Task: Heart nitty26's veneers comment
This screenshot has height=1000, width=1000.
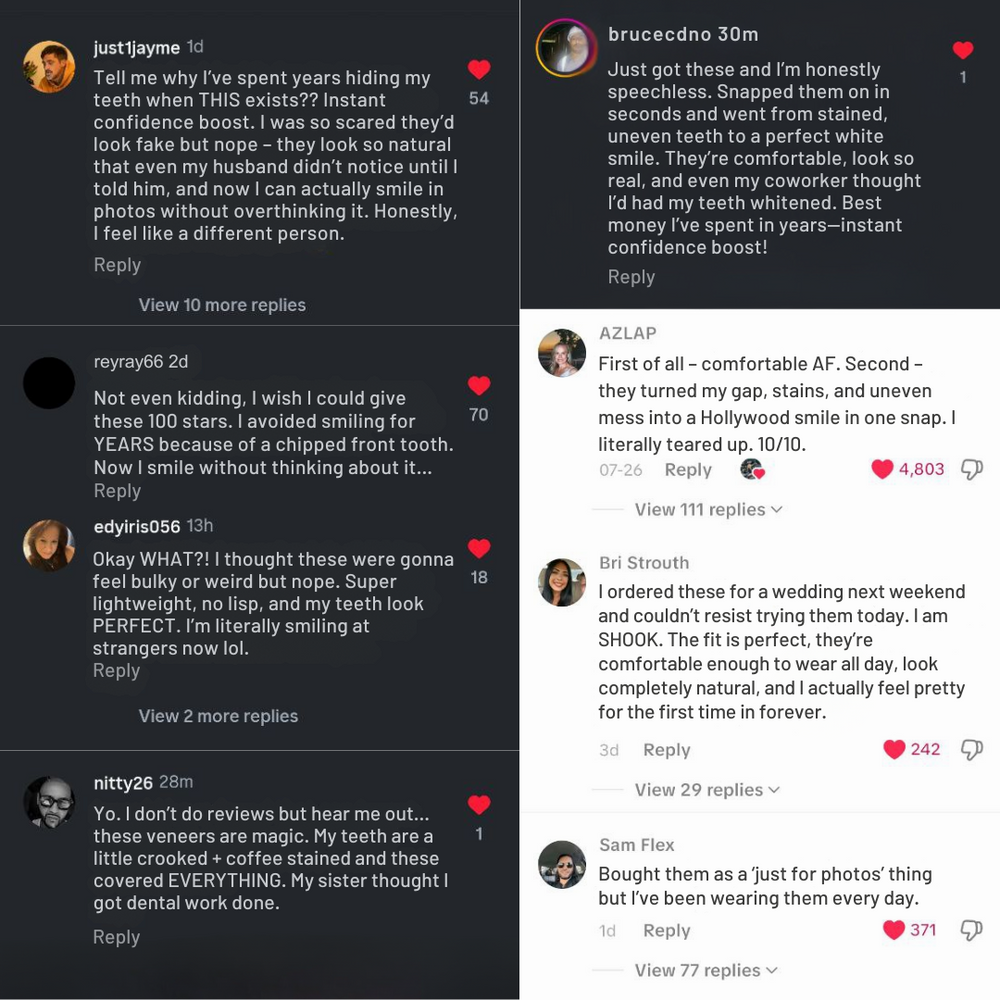Action: click(479, 805)
